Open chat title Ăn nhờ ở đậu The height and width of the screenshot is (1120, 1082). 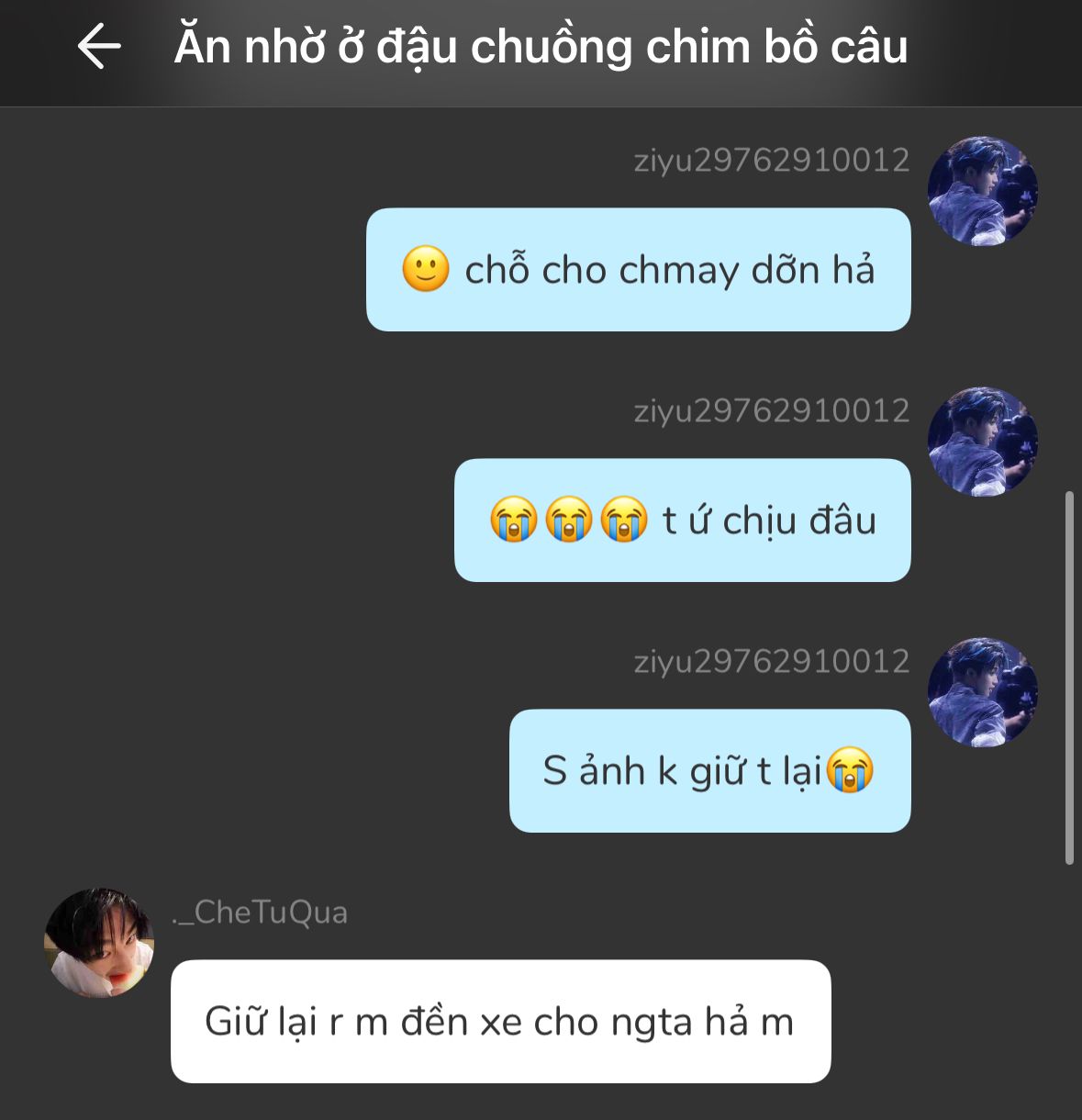click(541, 46)
